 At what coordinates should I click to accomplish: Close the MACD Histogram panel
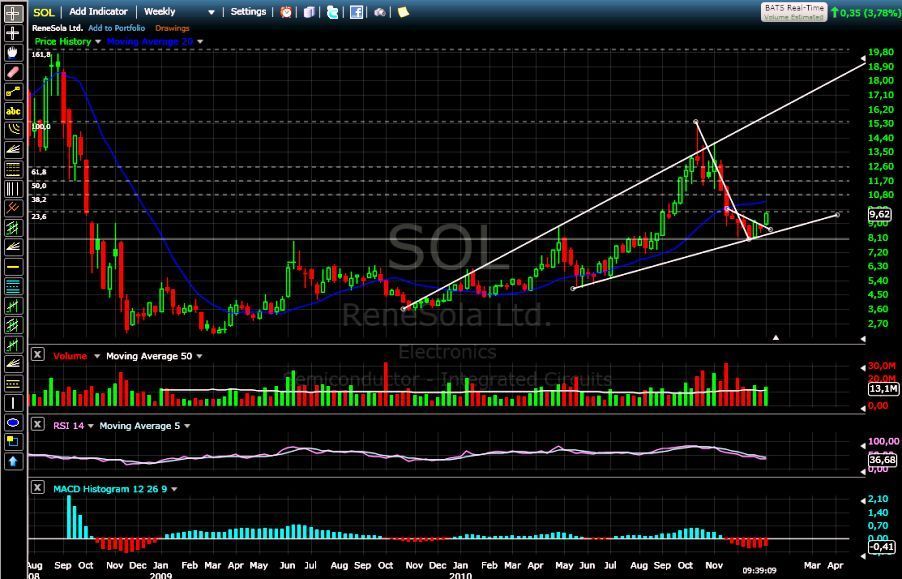click(37, 488)
